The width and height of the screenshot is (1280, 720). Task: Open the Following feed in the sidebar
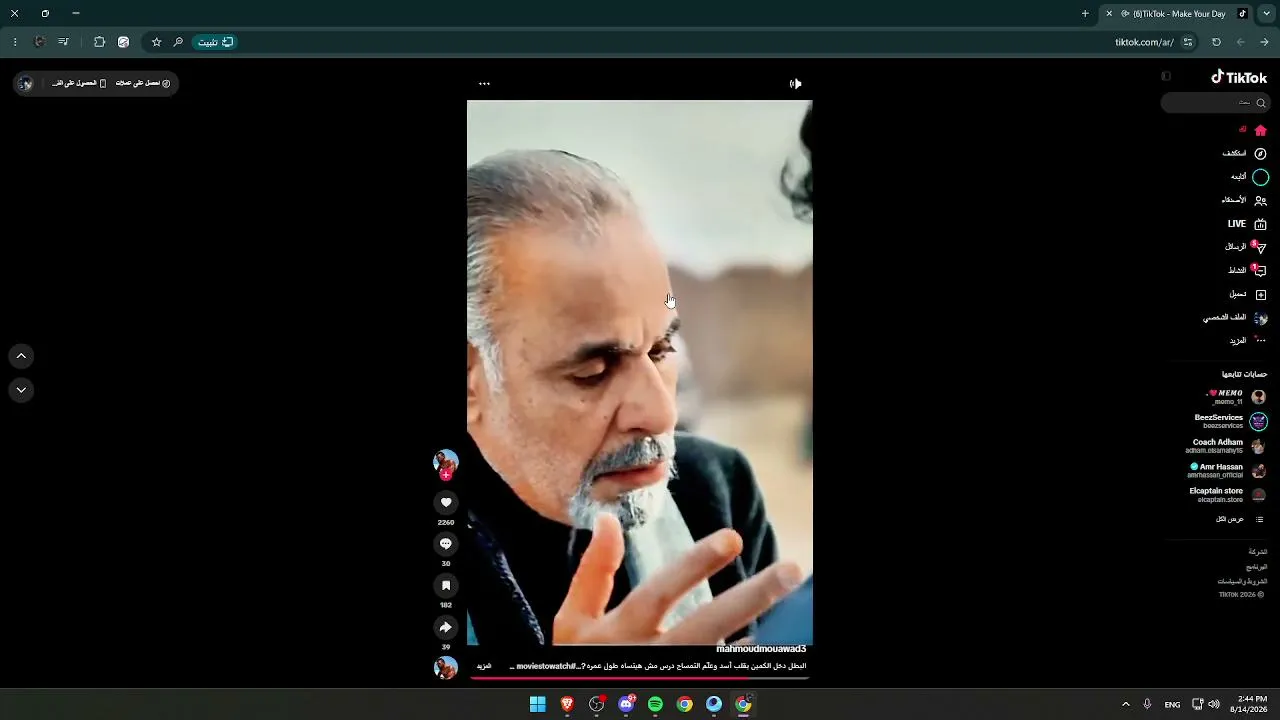[x=1249, y=177]
